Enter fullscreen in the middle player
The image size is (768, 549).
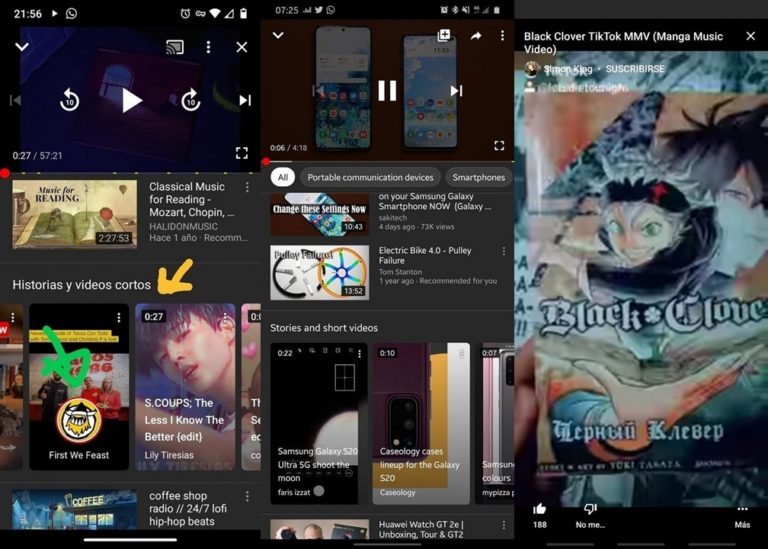(x=499, y=145)
